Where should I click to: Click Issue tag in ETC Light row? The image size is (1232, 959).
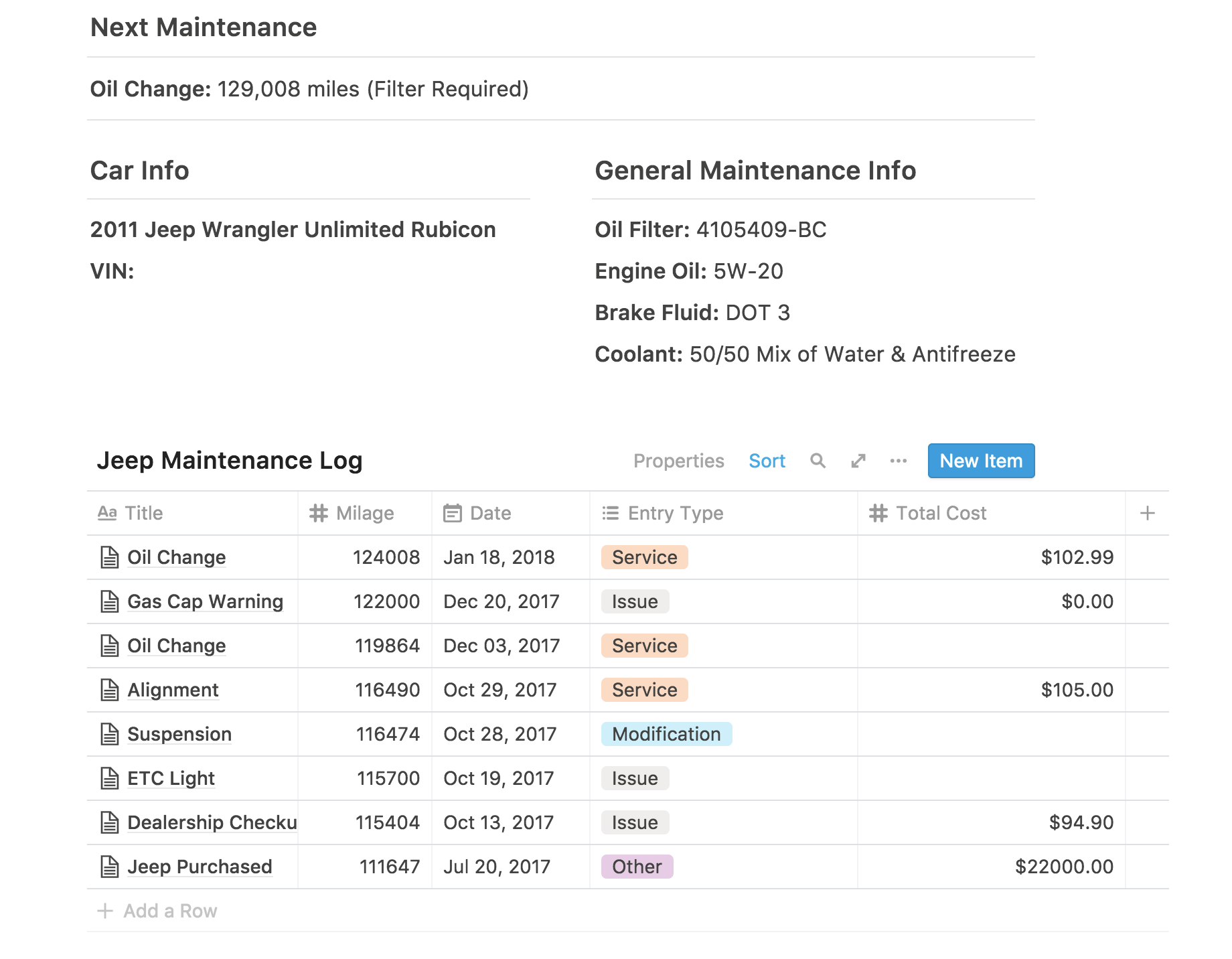[x=635, y=778]
